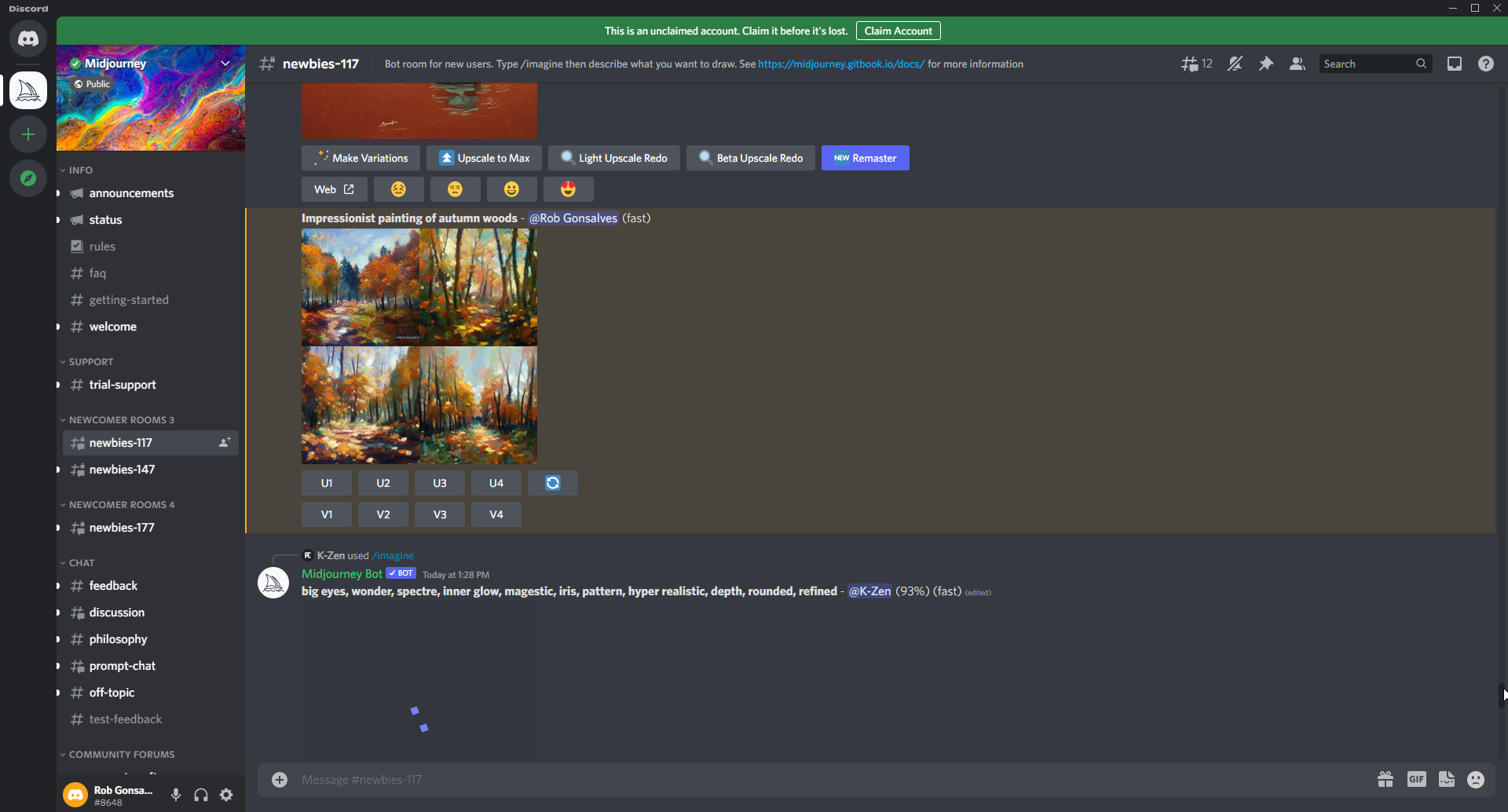Show the member list
Screen dimensions: 1508x812
1298,64
